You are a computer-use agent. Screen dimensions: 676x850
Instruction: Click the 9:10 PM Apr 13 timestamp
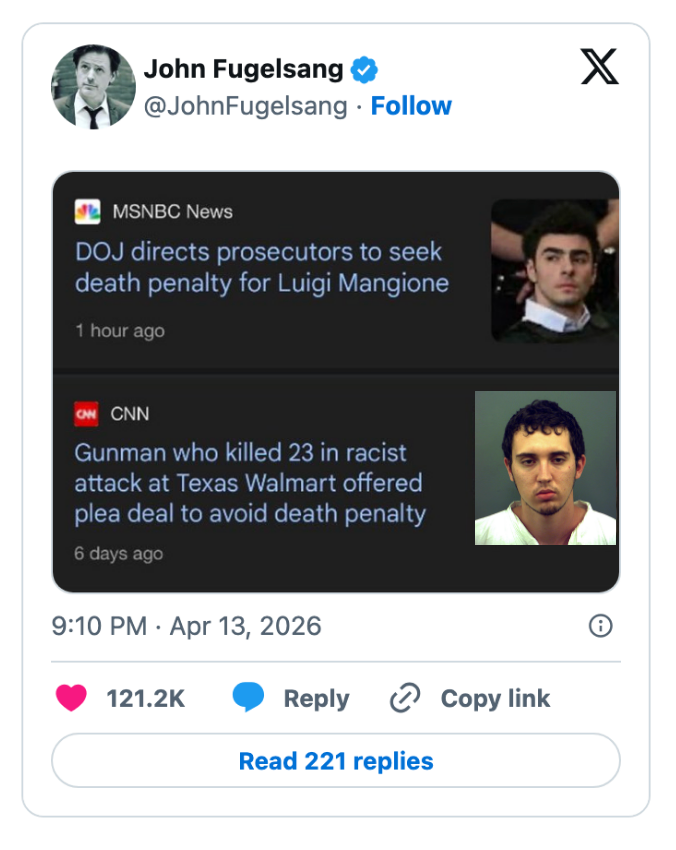(186, 626)
